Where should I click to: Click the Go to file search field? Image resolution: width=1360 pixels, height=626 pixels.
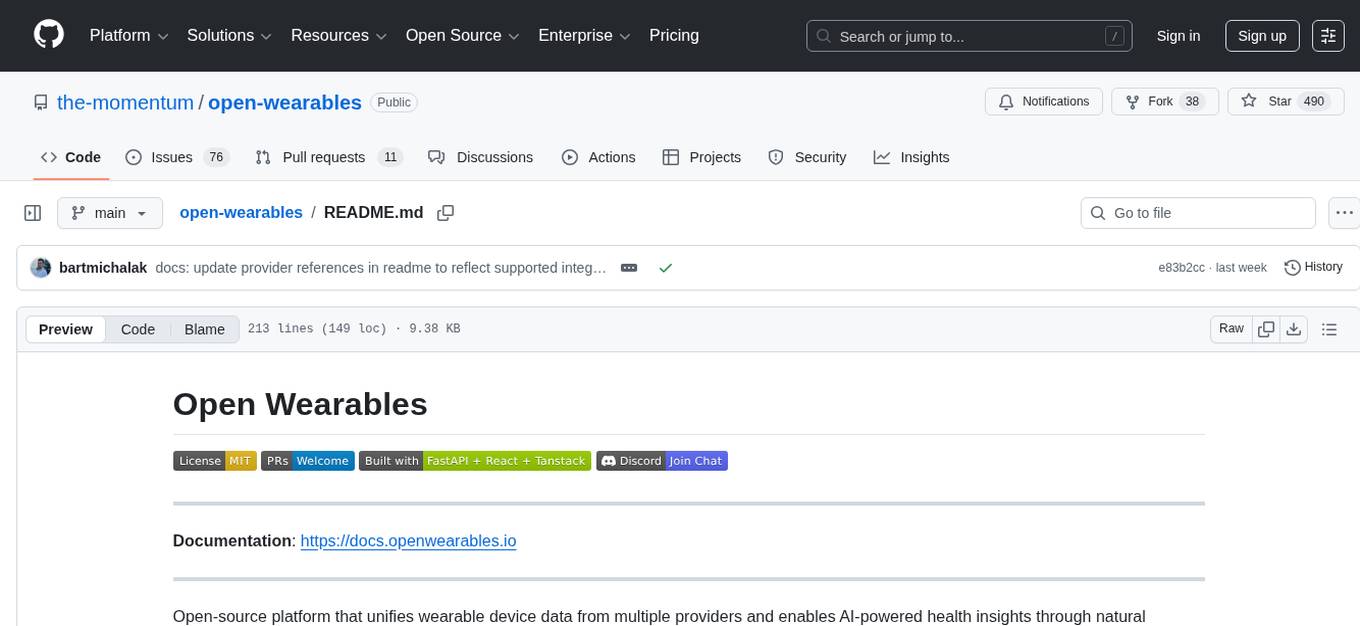1197,212
